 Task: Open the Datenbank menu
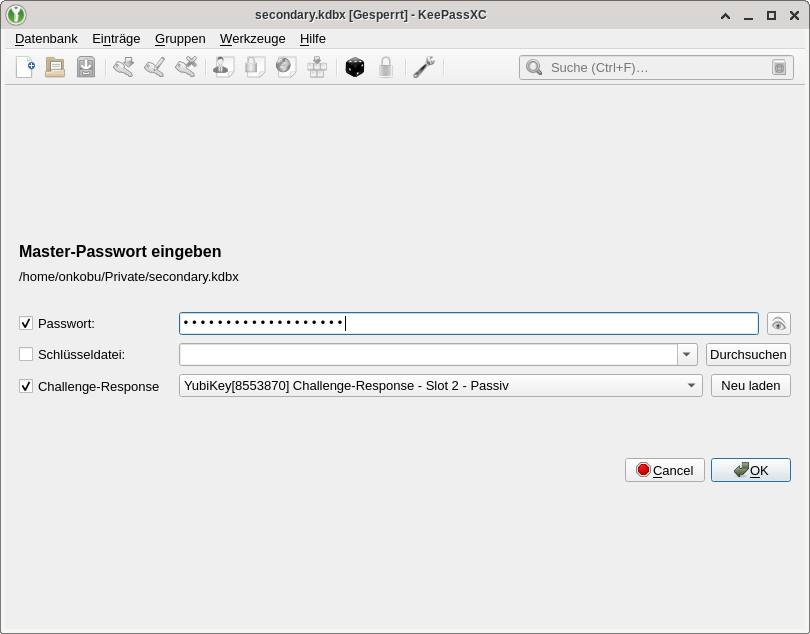pos(46,38)
